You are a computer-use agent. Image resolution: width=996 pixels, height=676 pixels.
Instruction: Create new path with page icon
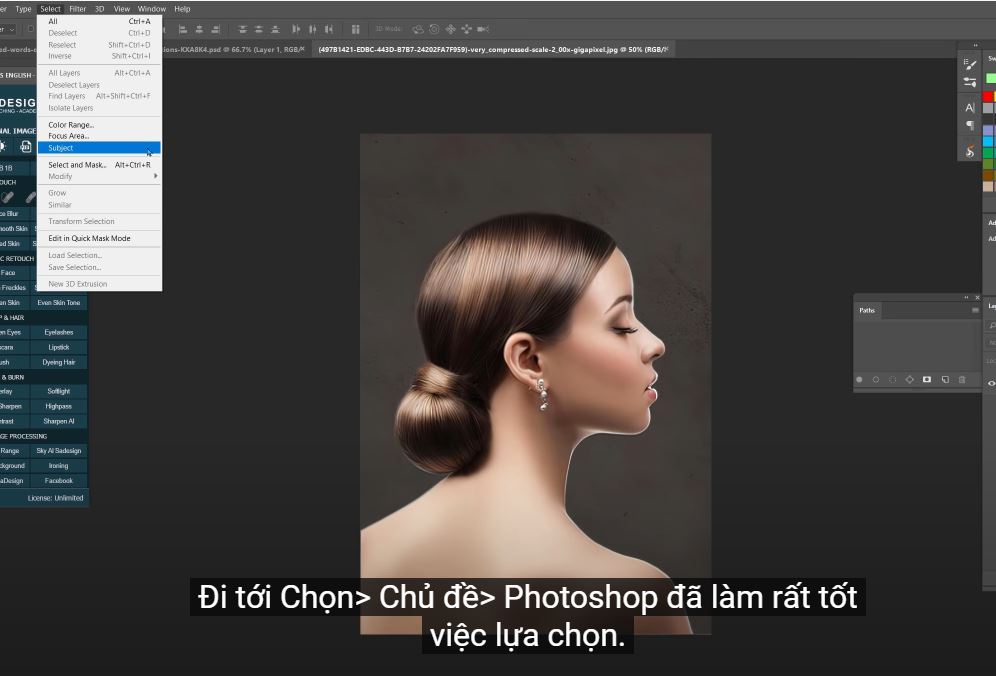pos(945,380)
